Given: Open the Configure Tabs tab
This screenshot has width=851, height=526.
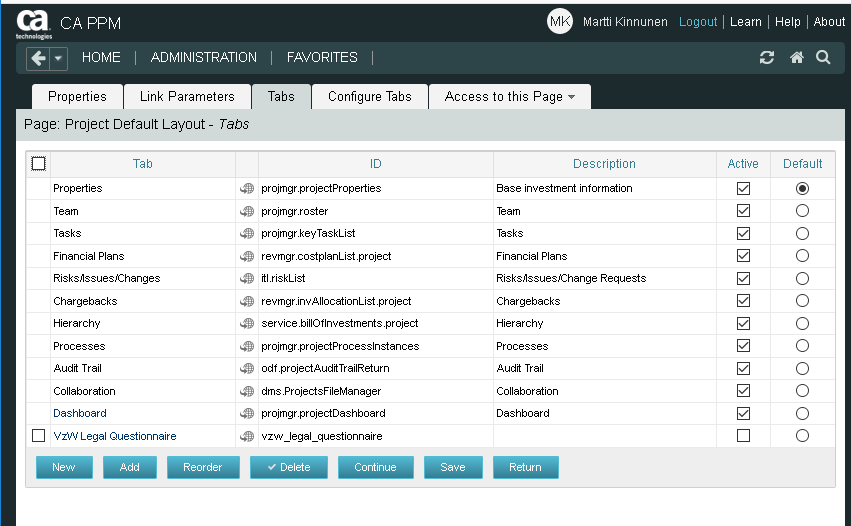Looking at the screenshot, I should point(369,97).
